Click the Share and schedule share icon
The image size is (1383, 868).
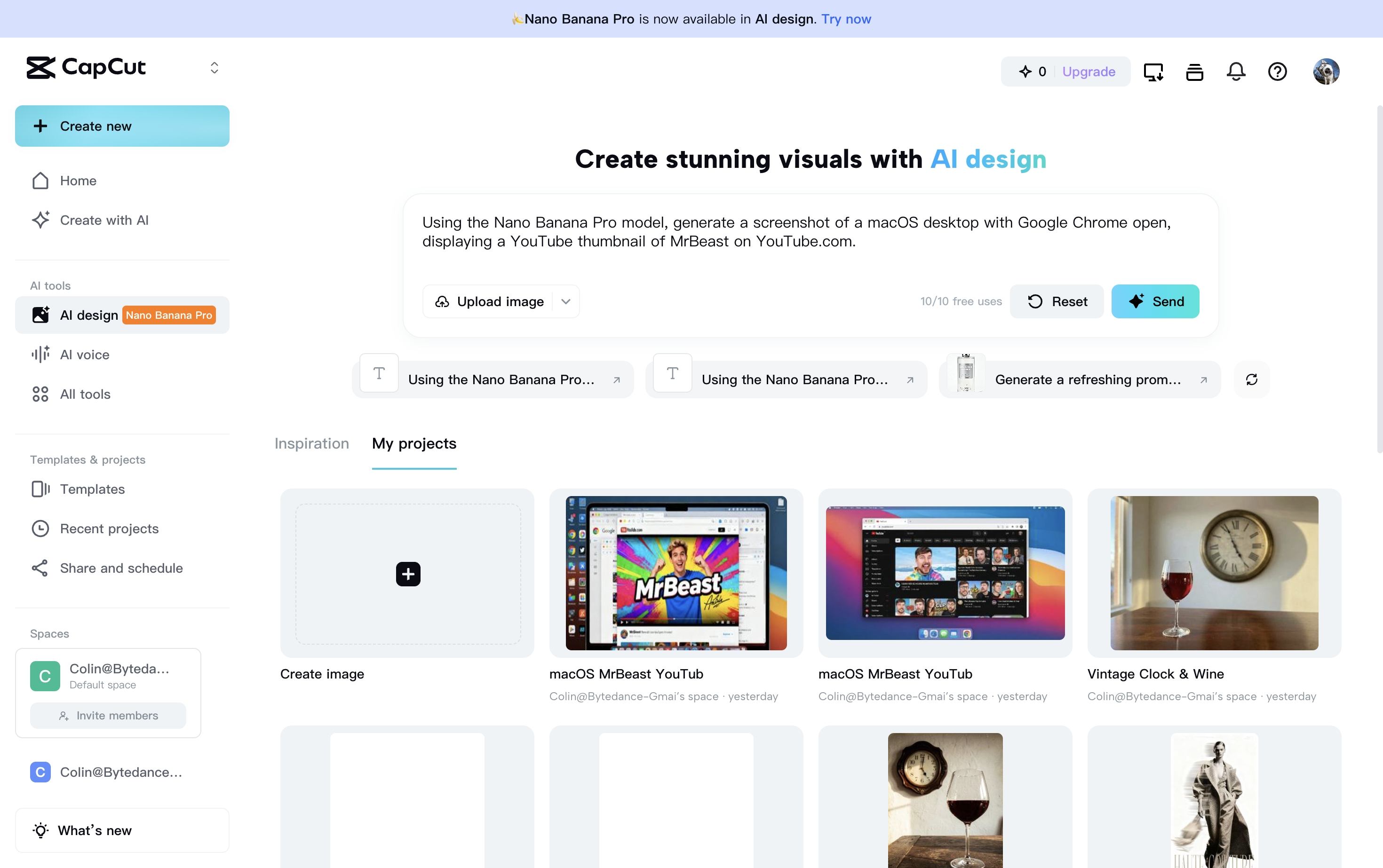[40, 568]
